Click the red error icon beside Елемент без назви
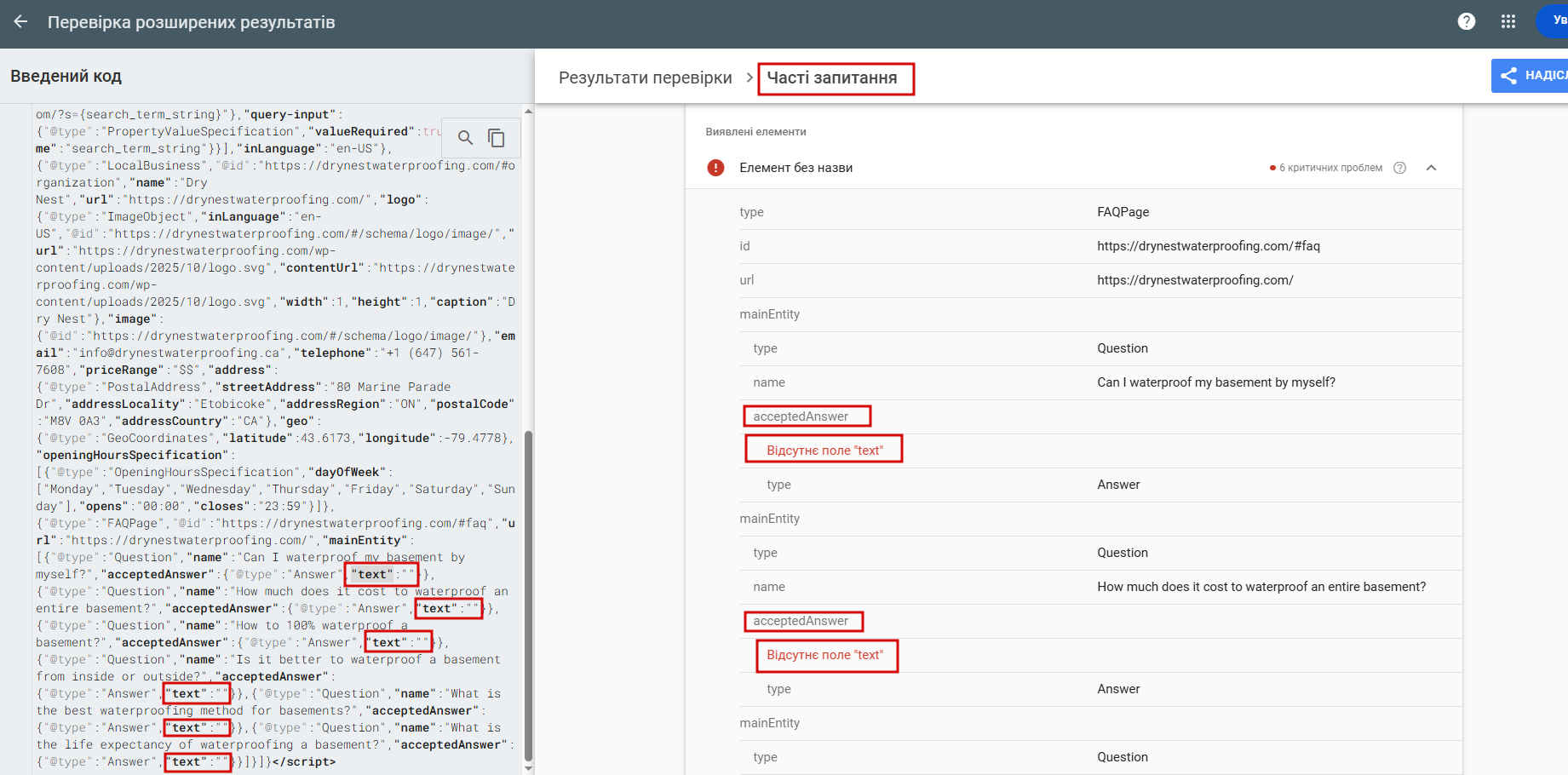 (716, 168)
